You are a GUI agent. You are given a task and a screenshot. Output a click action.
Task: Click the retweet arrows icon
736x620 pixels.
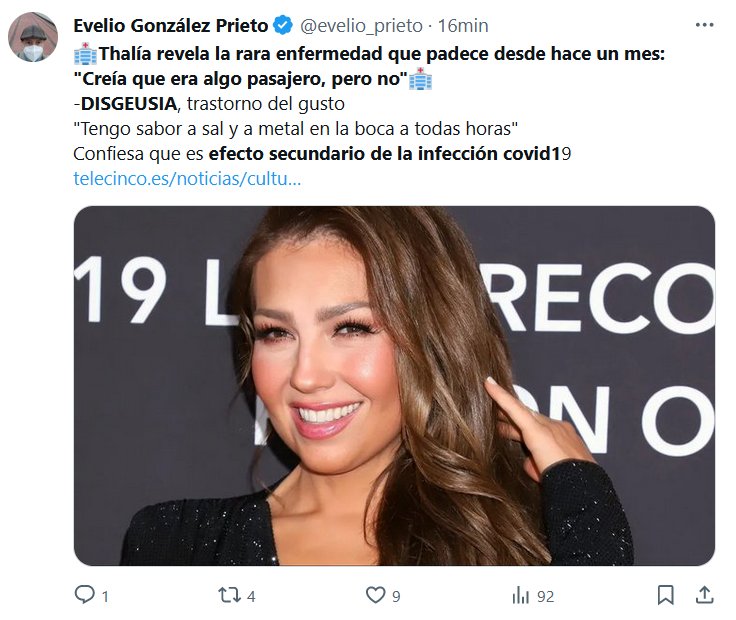coord(230,595)
